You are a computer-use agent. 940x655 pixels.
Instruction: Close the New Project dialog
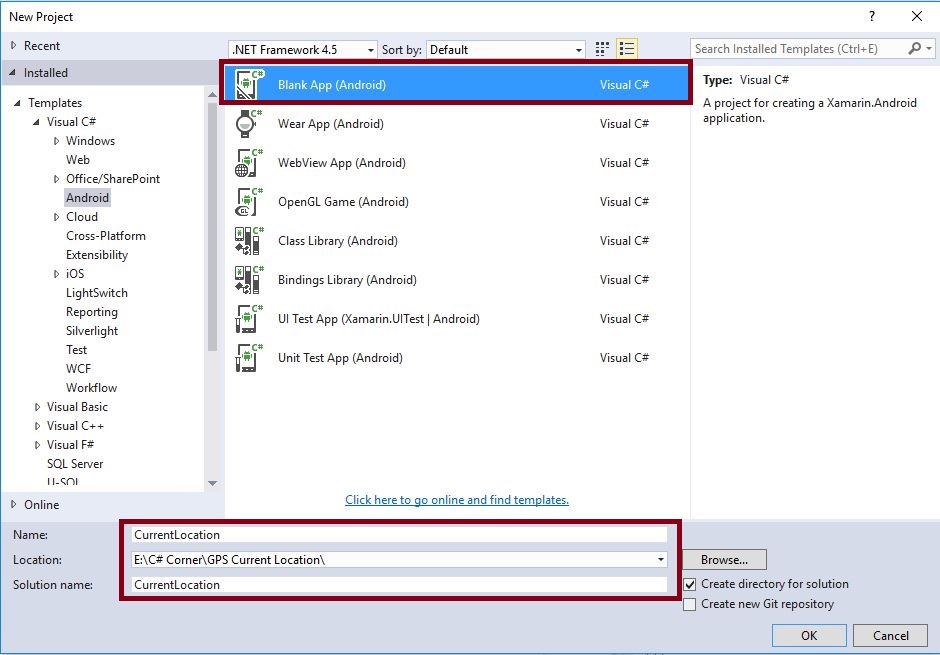pos(917,16)
